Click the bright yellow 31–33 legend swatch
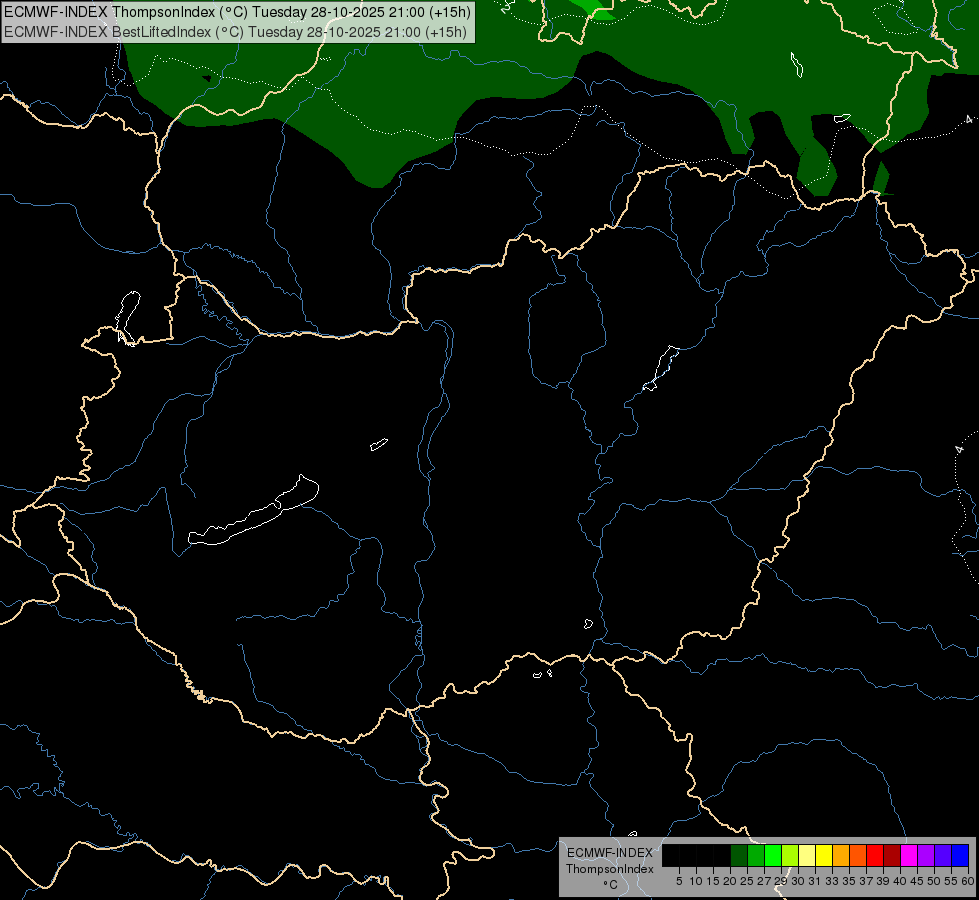The width and height of the screenshot is (979, 900). tap(824, 856)
